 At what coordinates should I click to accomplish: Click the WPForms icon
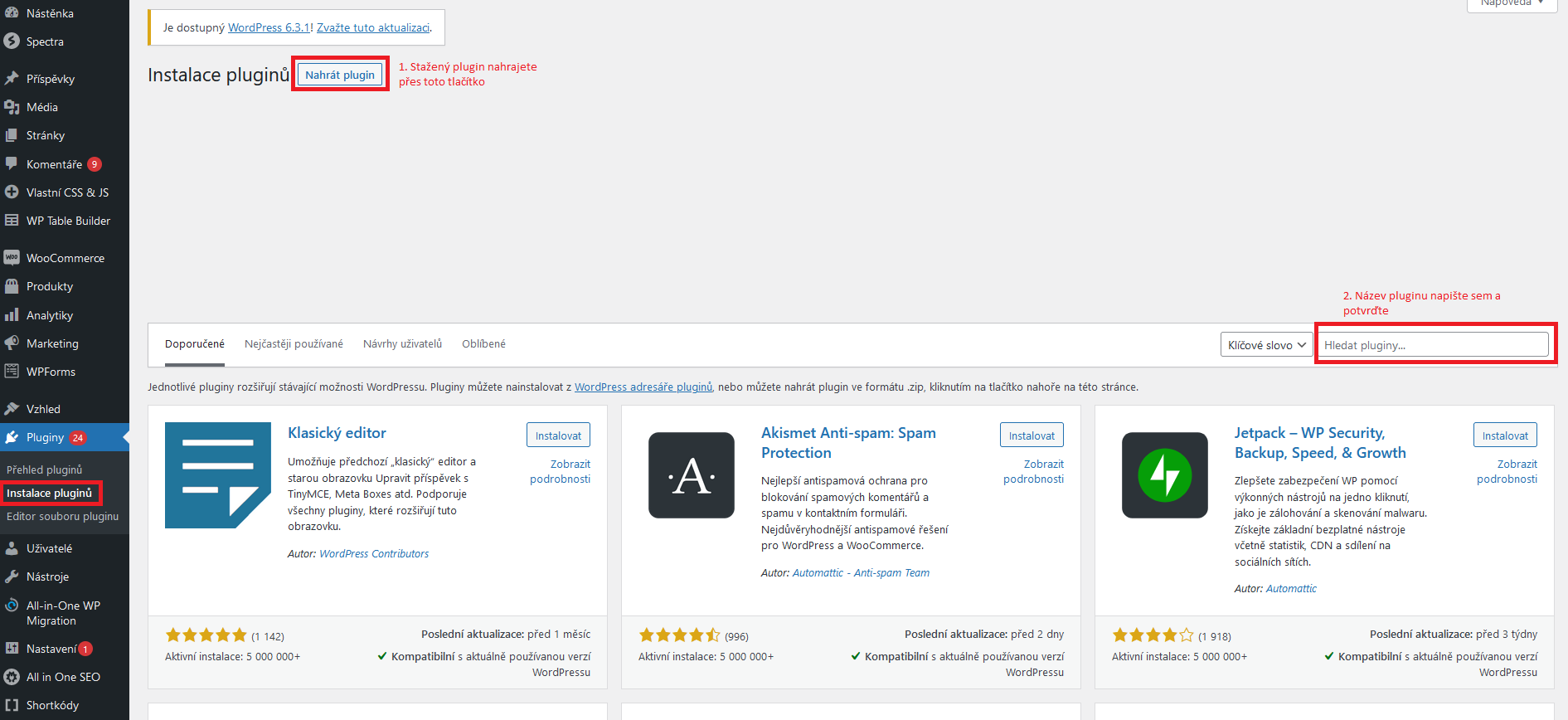coord(12,372)
